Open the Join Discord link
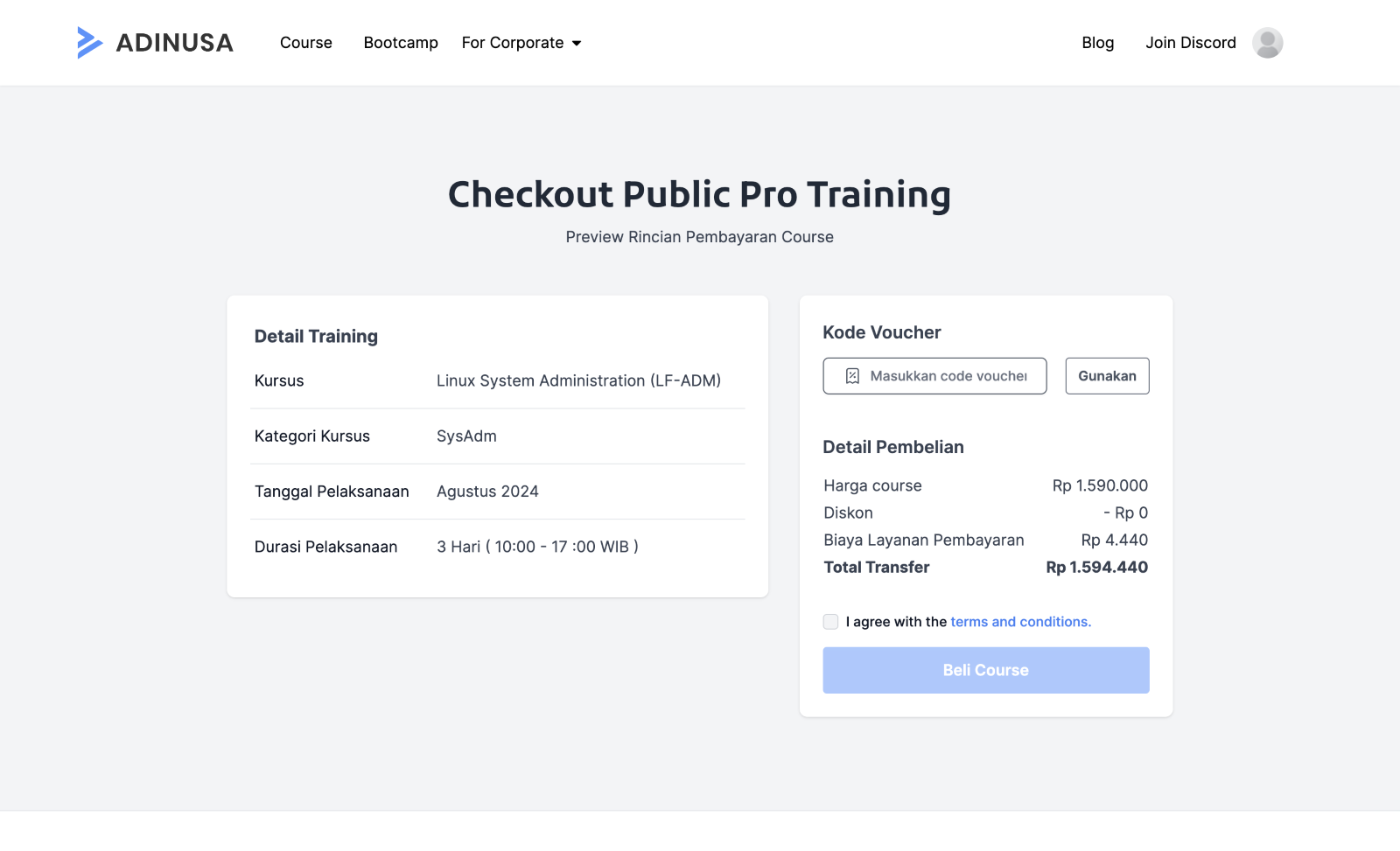Screen dimensions: 1400x851 click(x=1190, y=43)
